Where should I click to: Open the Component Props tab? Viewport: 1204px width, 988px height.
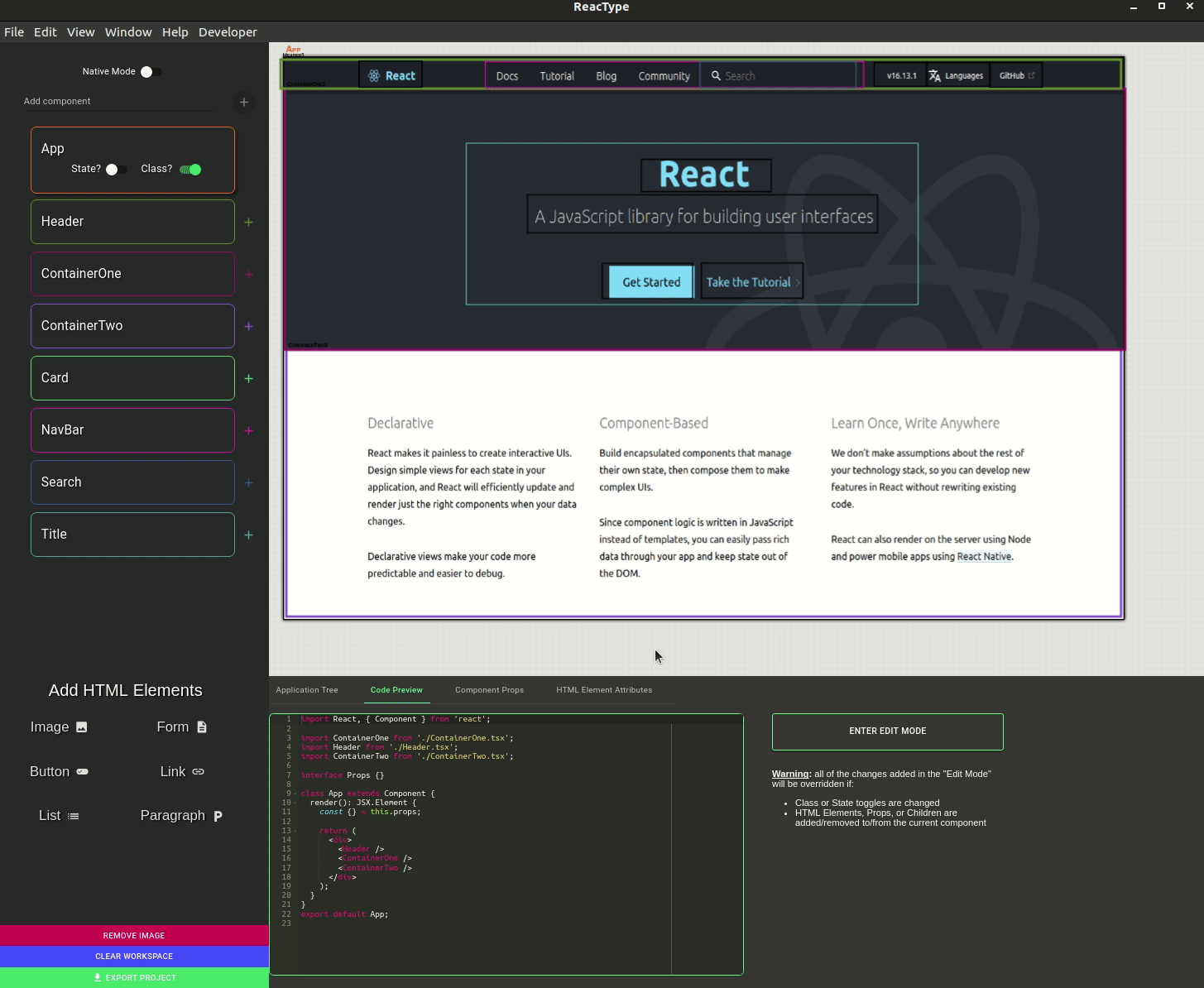[x=489, y=690]
